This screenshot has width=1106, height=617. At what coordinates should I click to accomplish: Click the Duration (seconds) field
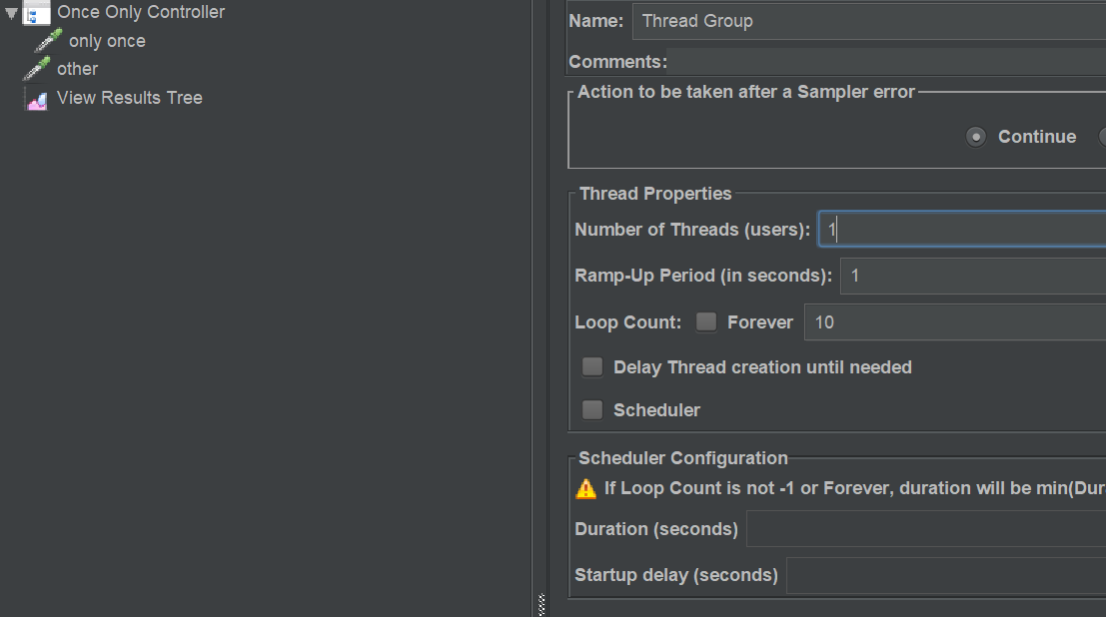pos(926,529)
